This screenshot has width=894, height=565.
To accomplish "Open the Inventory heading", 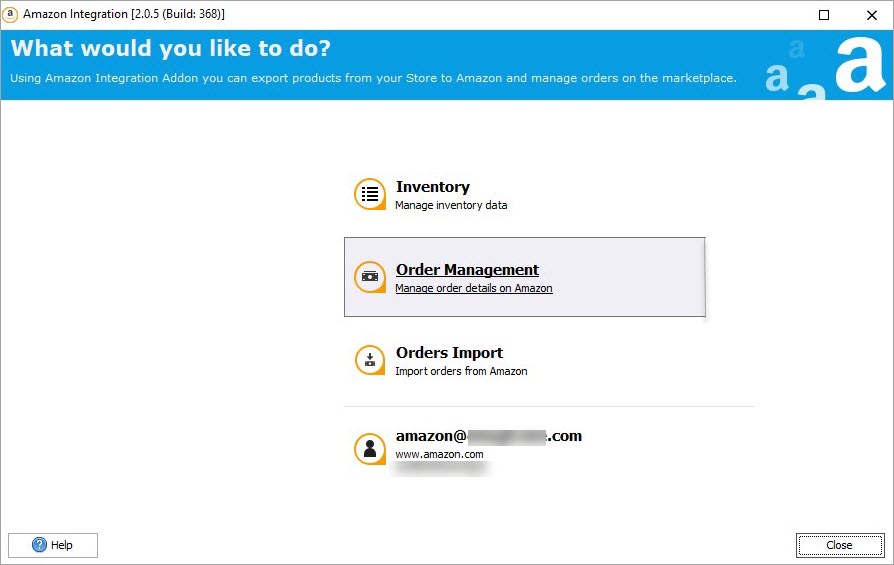I will [x=433, y=186].
